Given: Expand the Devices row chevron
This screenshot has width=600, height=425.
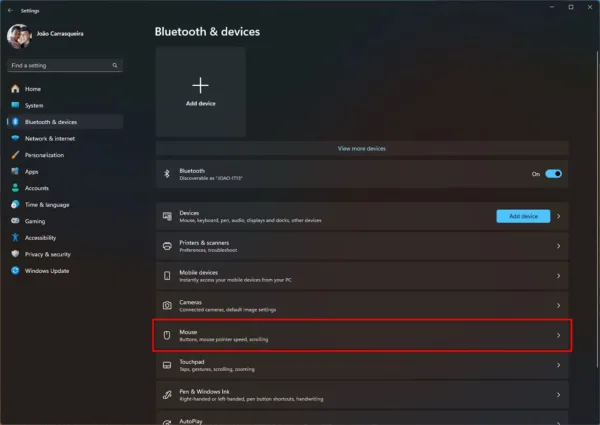Looking at the screenshot, I should [x=559, y=216].
